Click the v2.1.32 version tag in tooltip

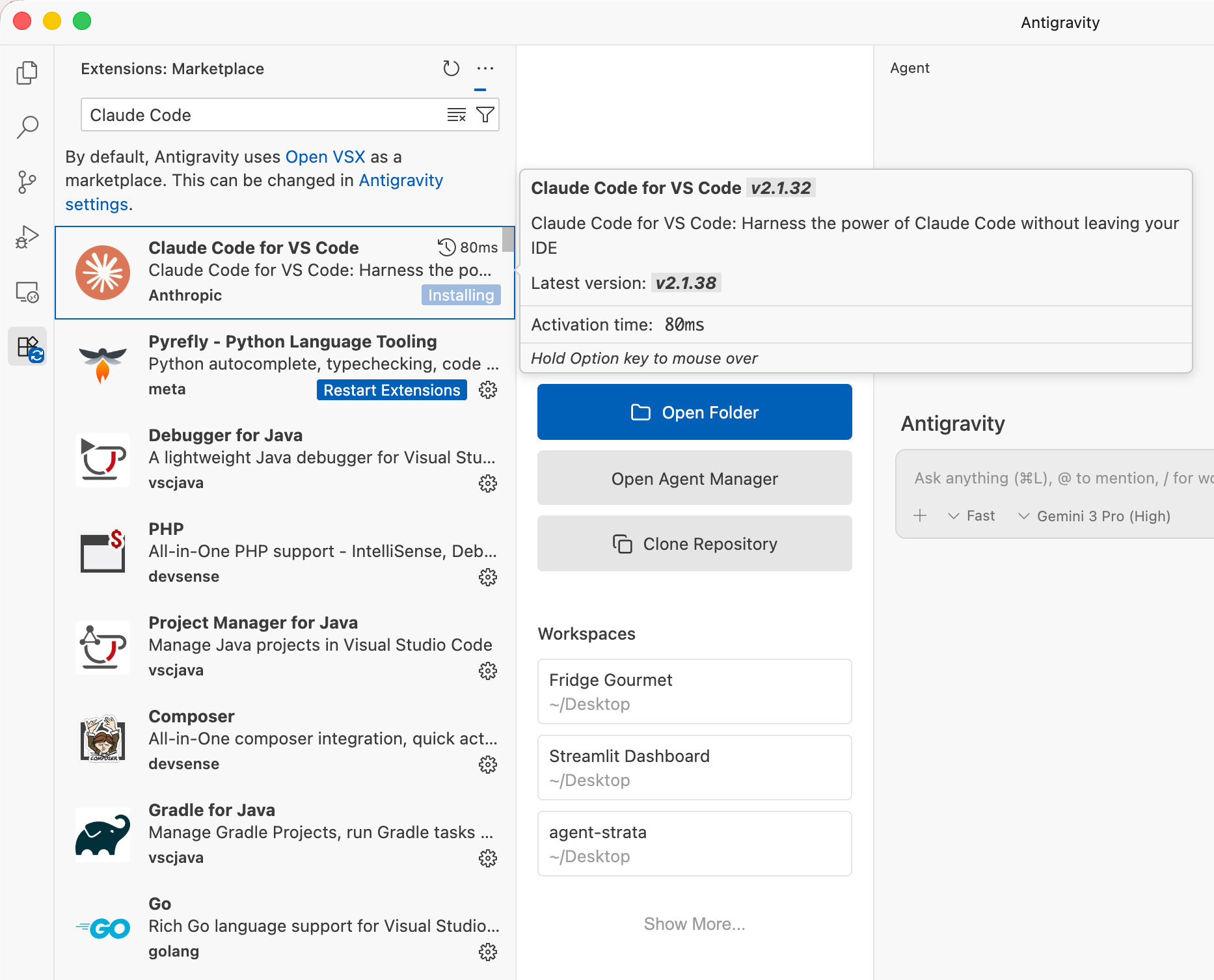[x=781, y=188]
